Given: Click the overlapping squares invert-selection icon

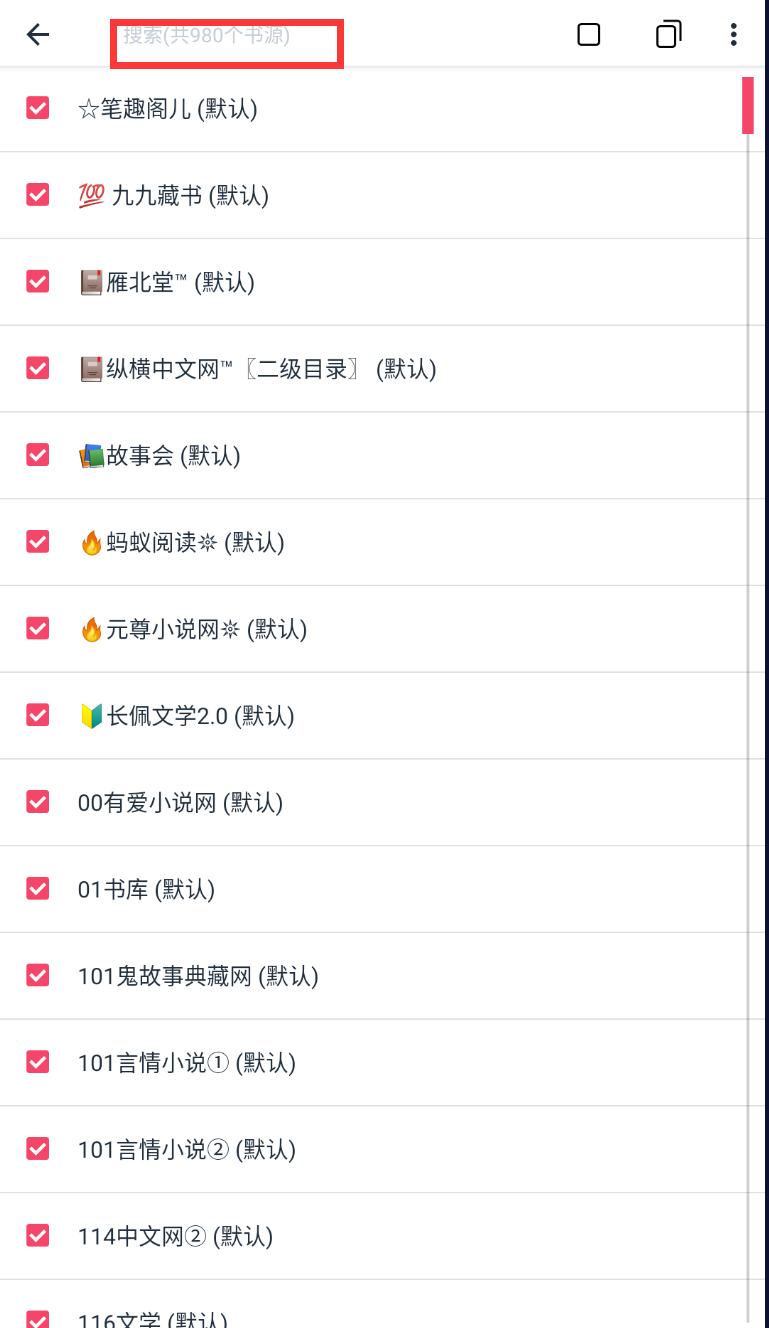Looking at the screenshot, I should 668,35.
